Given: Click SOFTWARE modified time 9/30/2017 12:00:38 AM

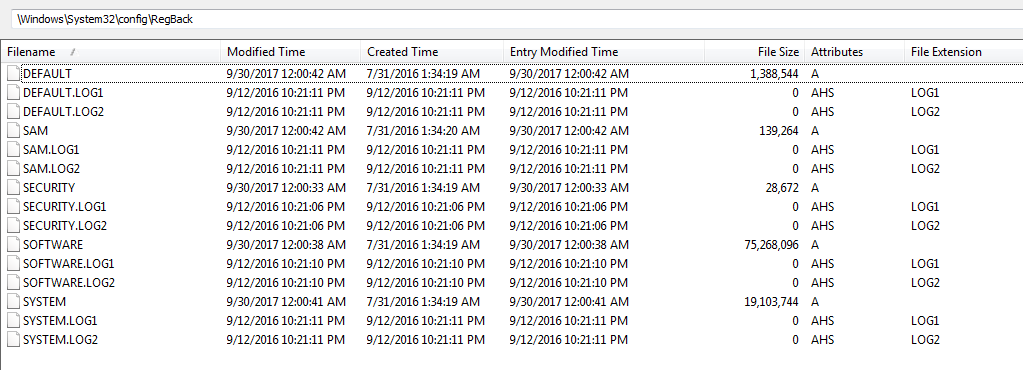Looking at the screenshot, I should [x=286, y=245].
